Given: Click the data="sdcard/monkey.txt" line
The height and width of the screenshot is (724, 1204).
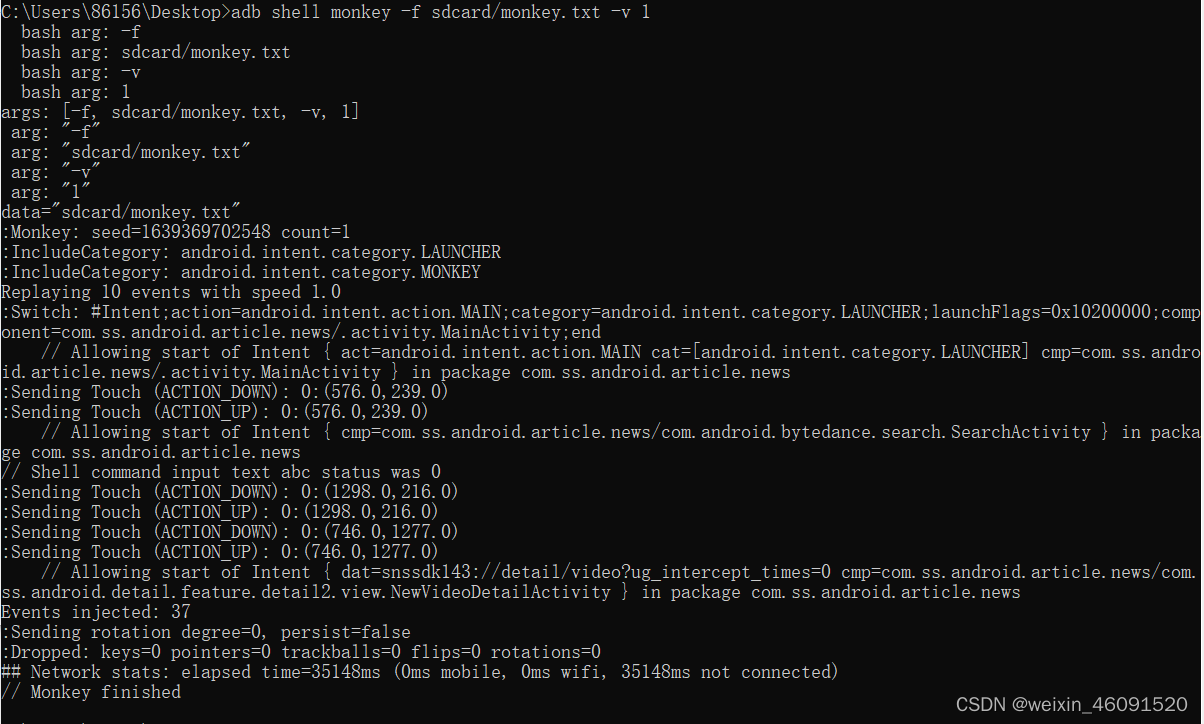Looking at the screenshot, I should [120, 212].
